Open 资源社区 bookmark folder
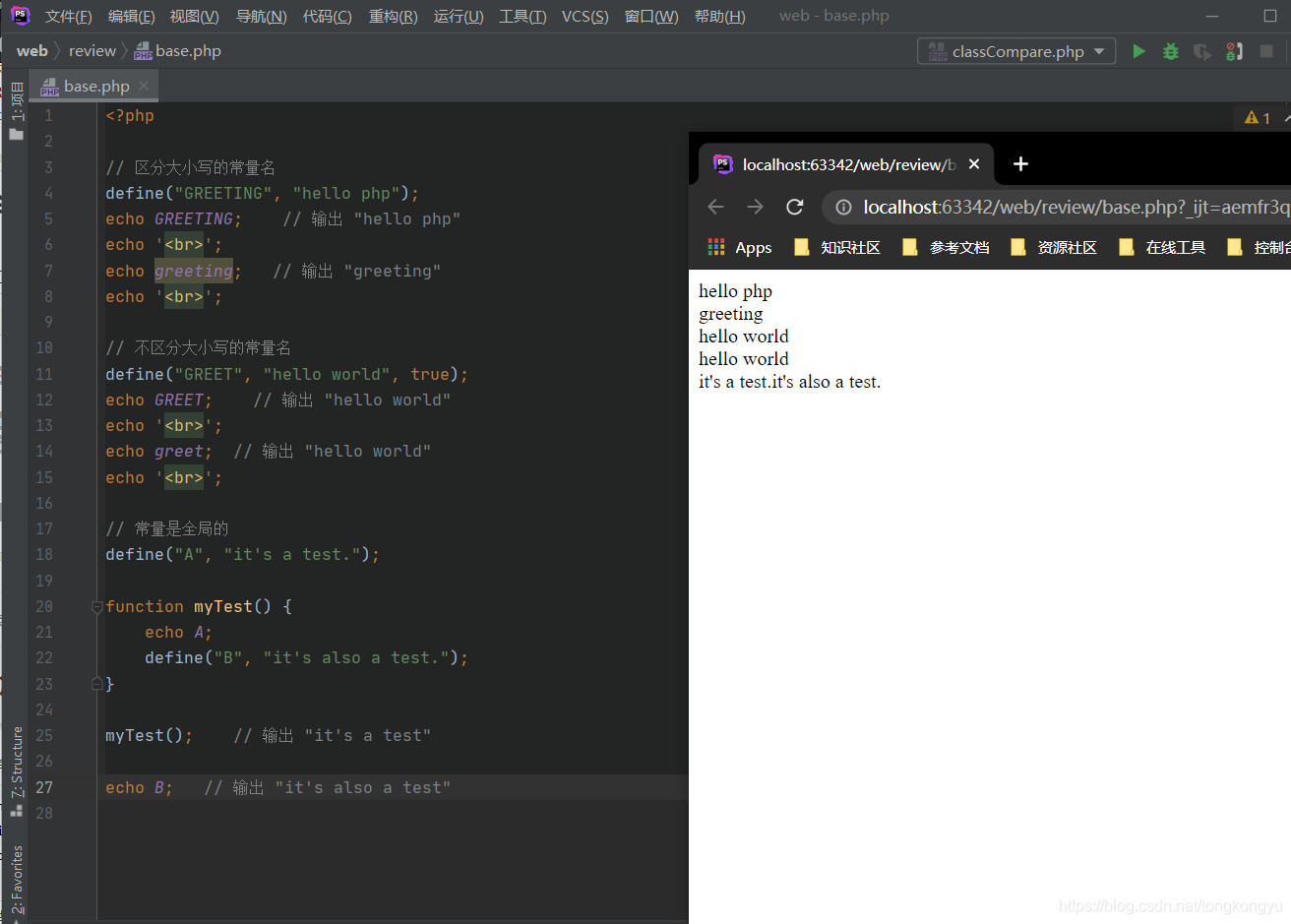Screen dimensions: 1291x924 (x=1055, y=247)
